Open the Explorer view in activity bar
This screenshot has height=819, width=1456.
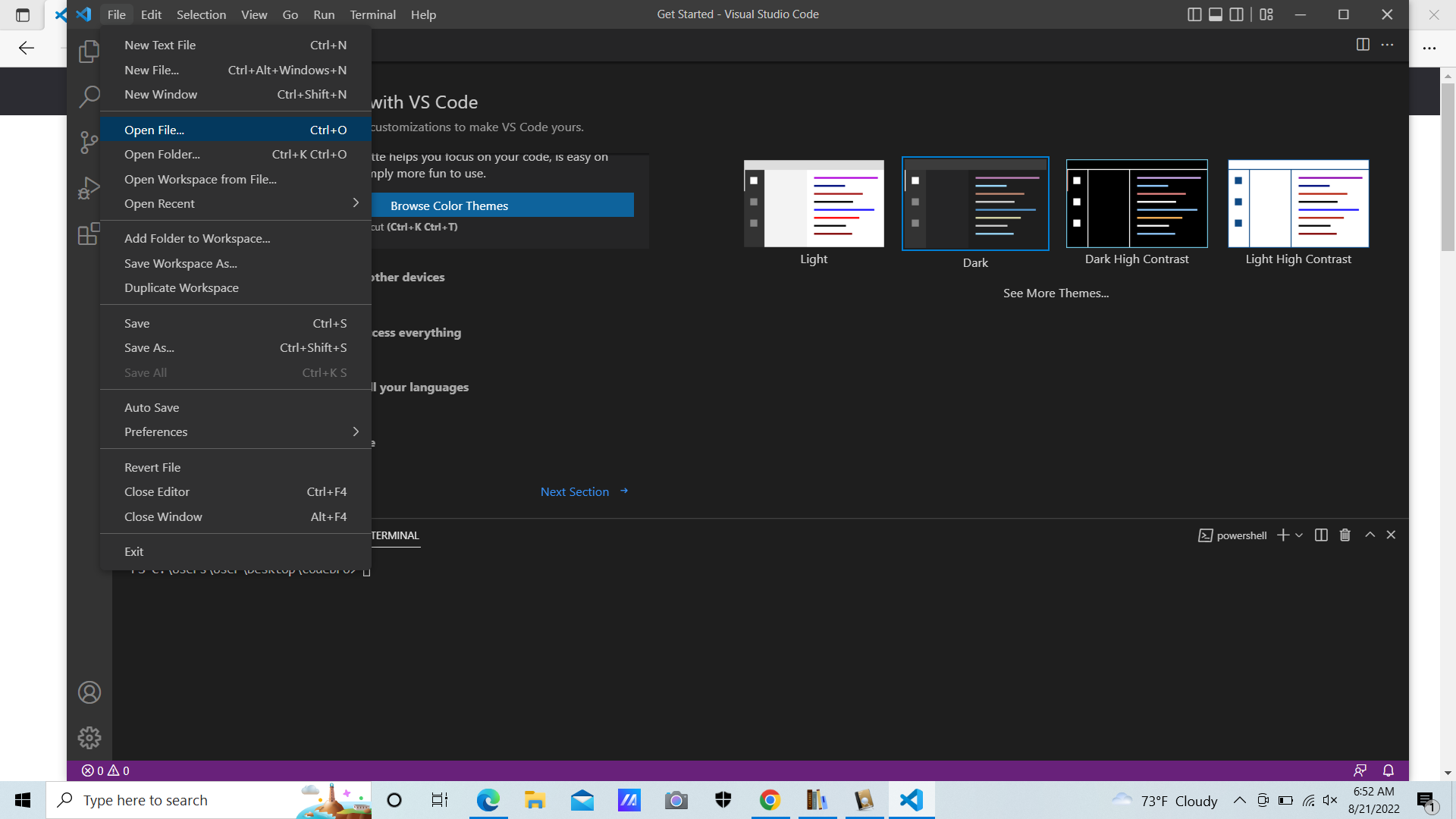pyautogui.click(x=89, y=52)
